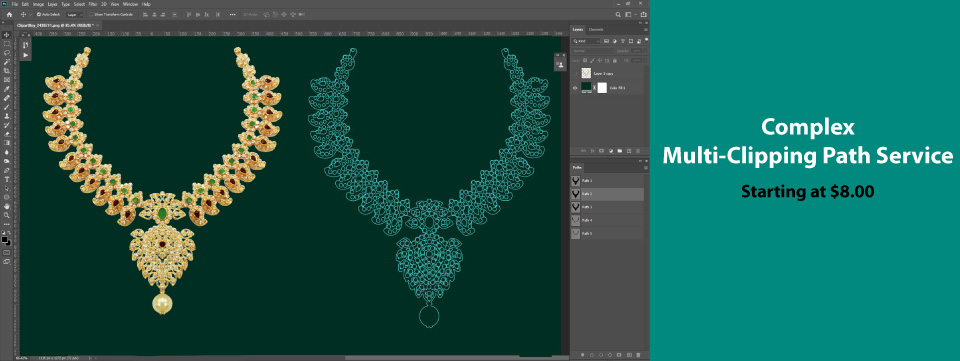Image resolution: width=960 pixels, height=361 pixels.
Task: Open the Window menu
Action: [130, 4]
